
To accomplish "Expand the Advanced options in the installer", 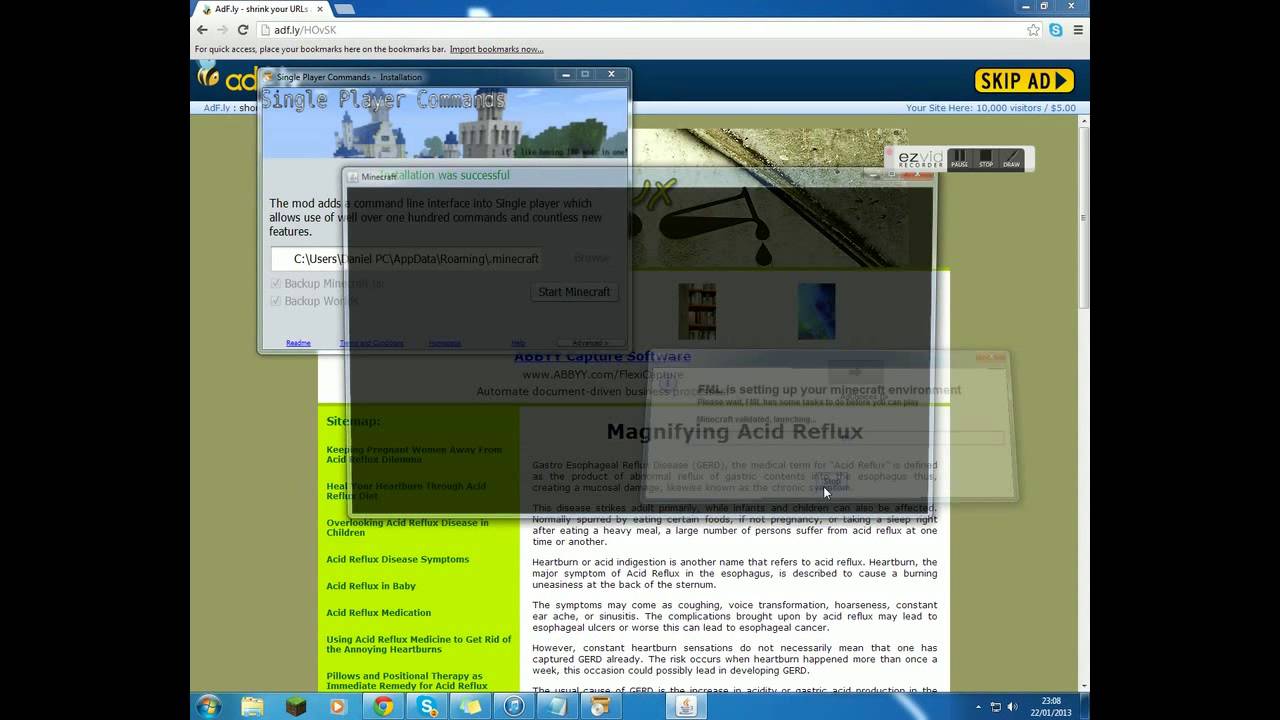I will coord(590,343).
